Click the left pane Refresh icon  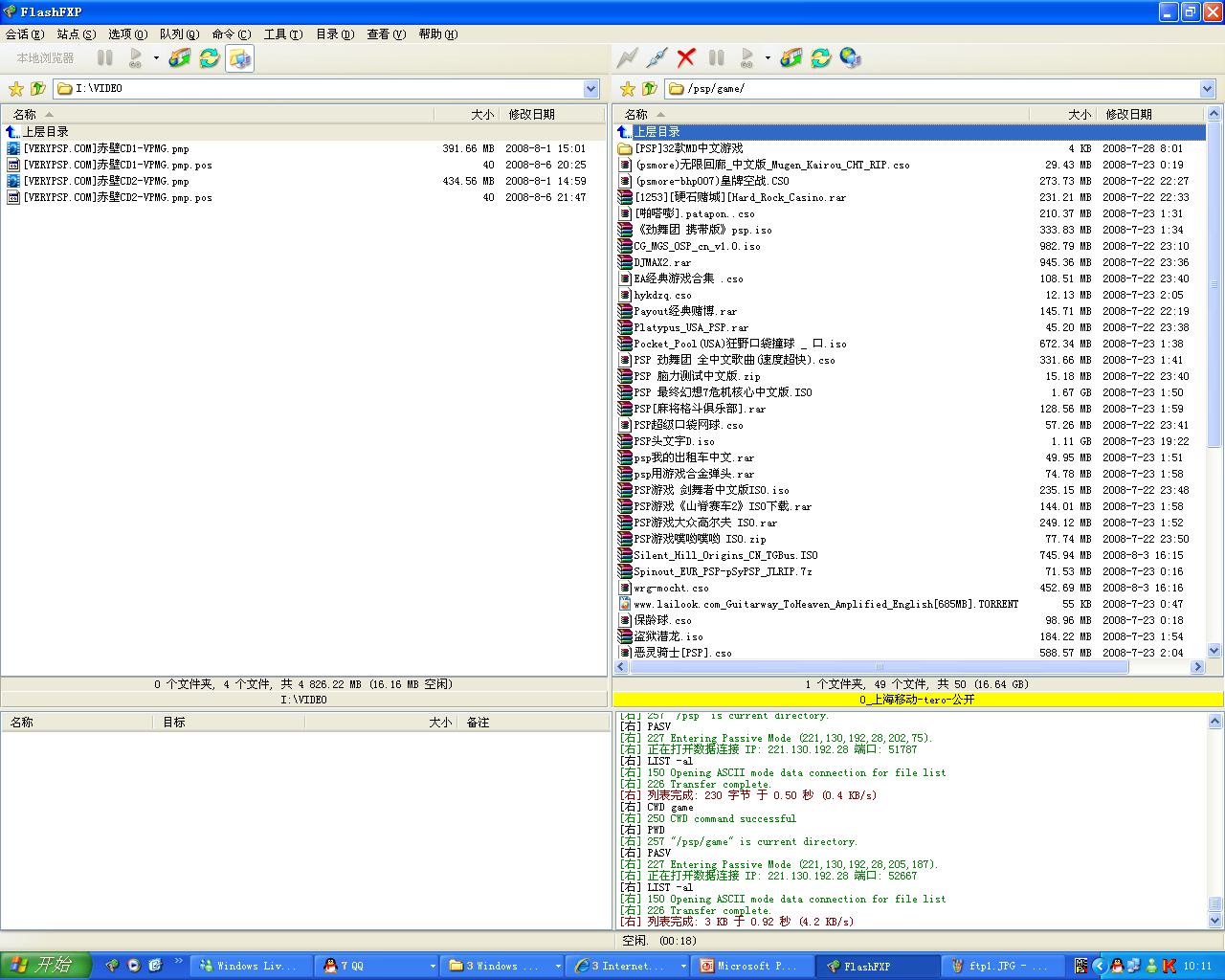tap(209, 58)
